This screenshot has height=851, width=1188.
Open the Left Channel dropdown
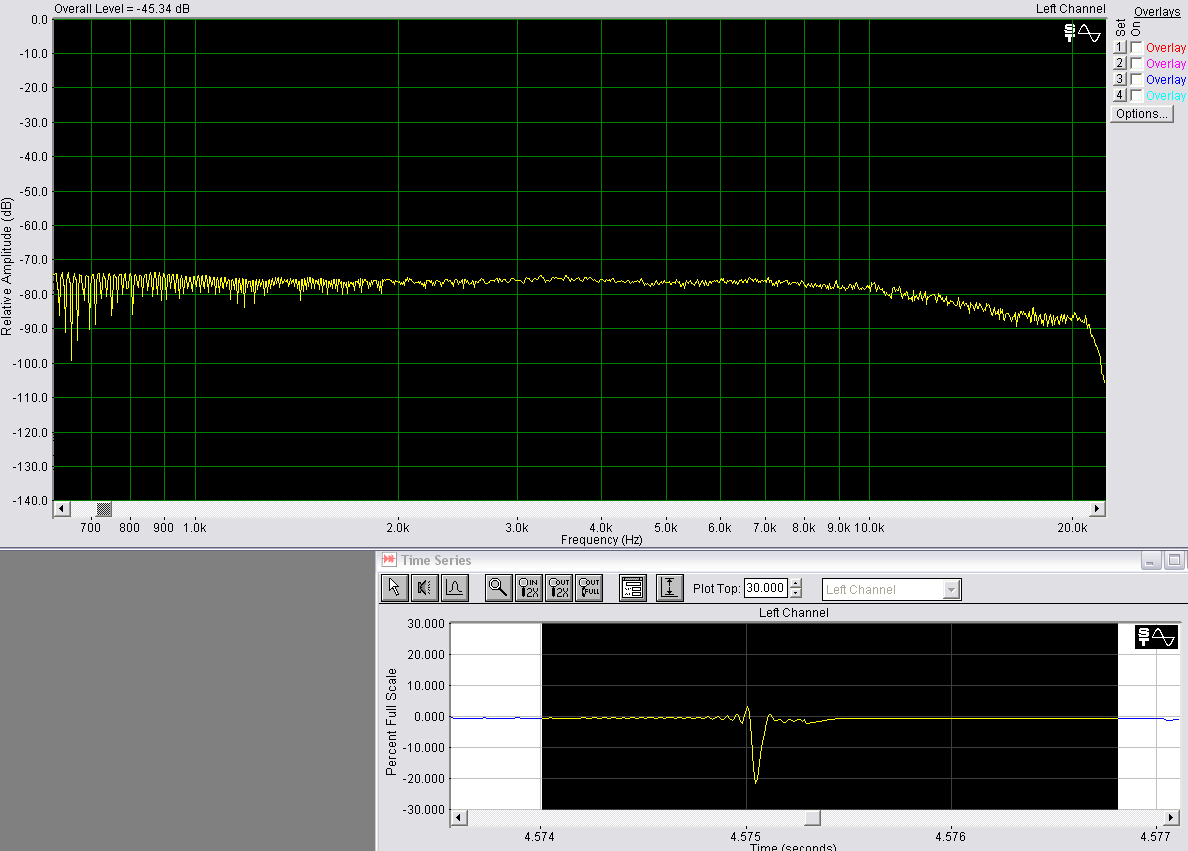click(951, 590)
